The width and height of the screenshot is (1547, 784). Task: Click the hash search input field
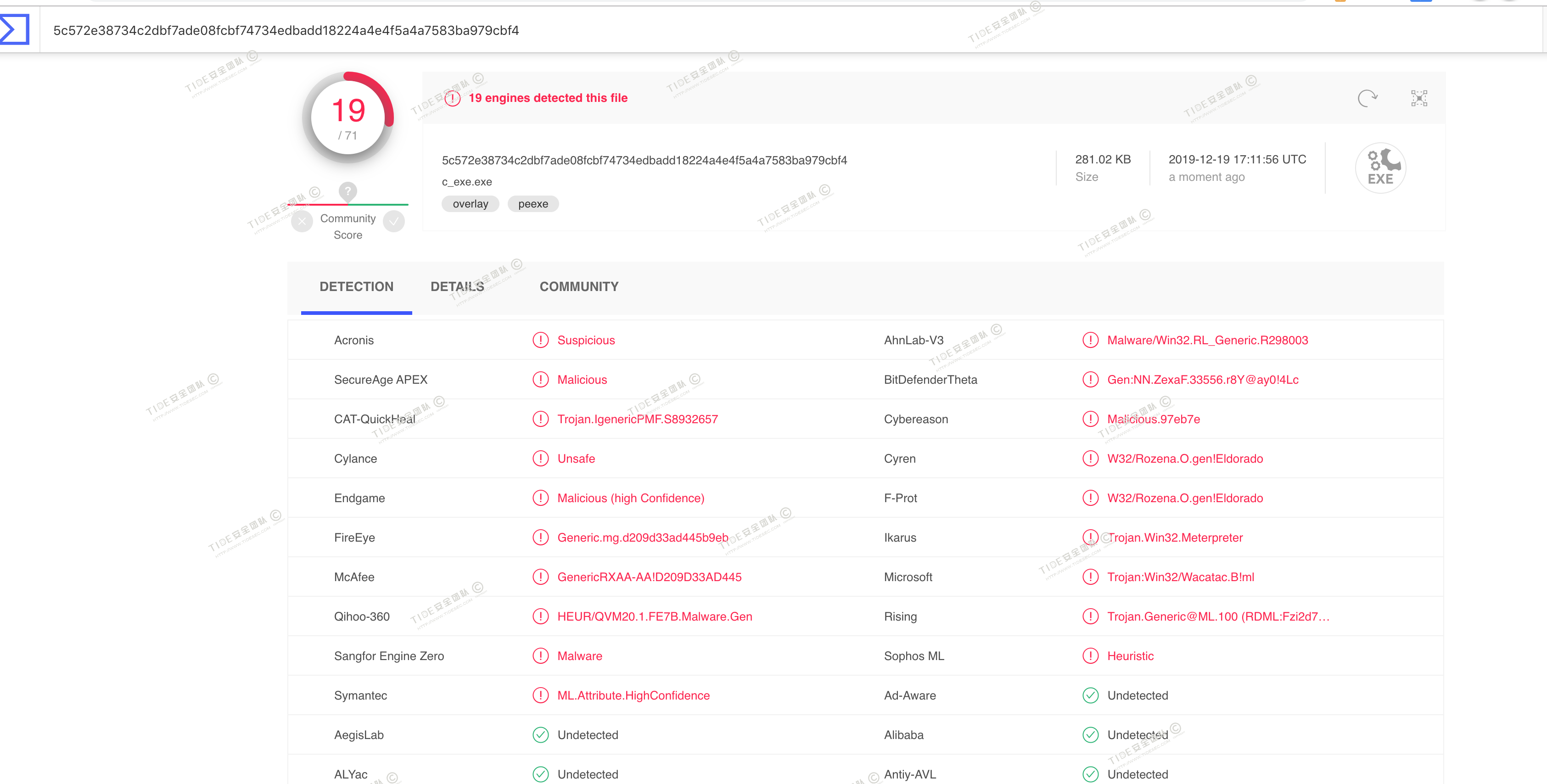pos(286,31)
